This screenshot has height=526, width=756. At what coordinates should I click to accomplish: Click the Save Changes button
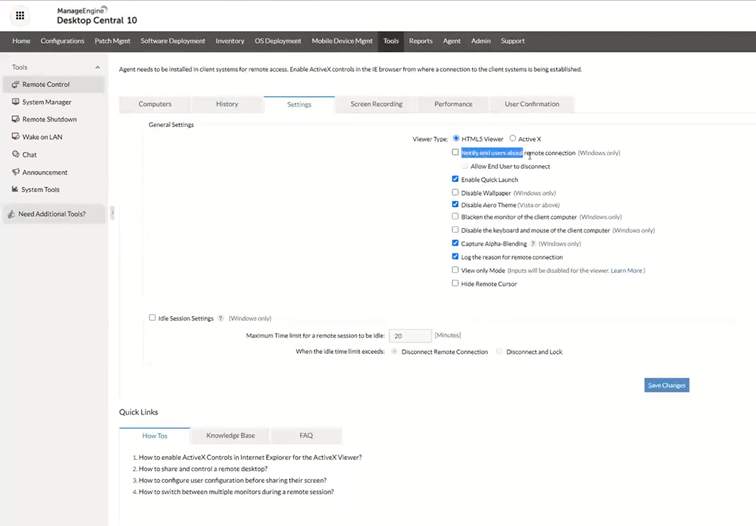(x=667, y=385)
